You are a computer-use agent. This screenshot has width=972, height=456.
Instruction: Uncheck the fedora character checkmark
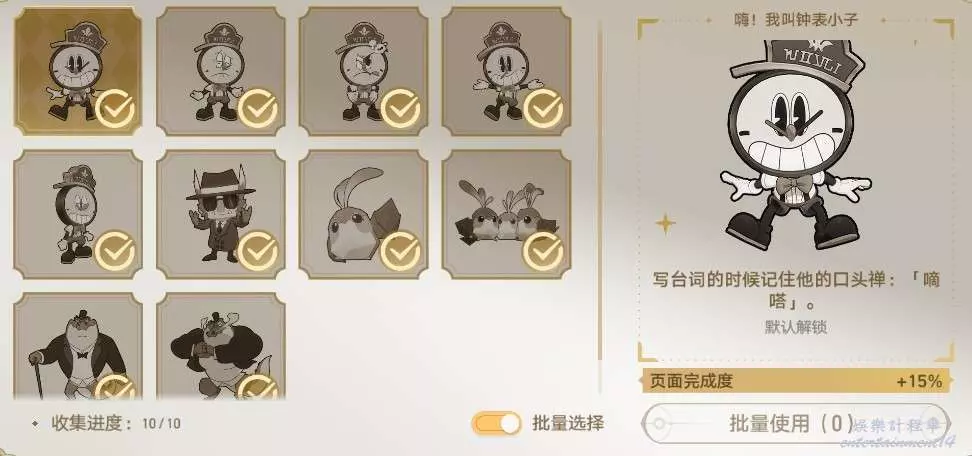(x=258, y=251)
